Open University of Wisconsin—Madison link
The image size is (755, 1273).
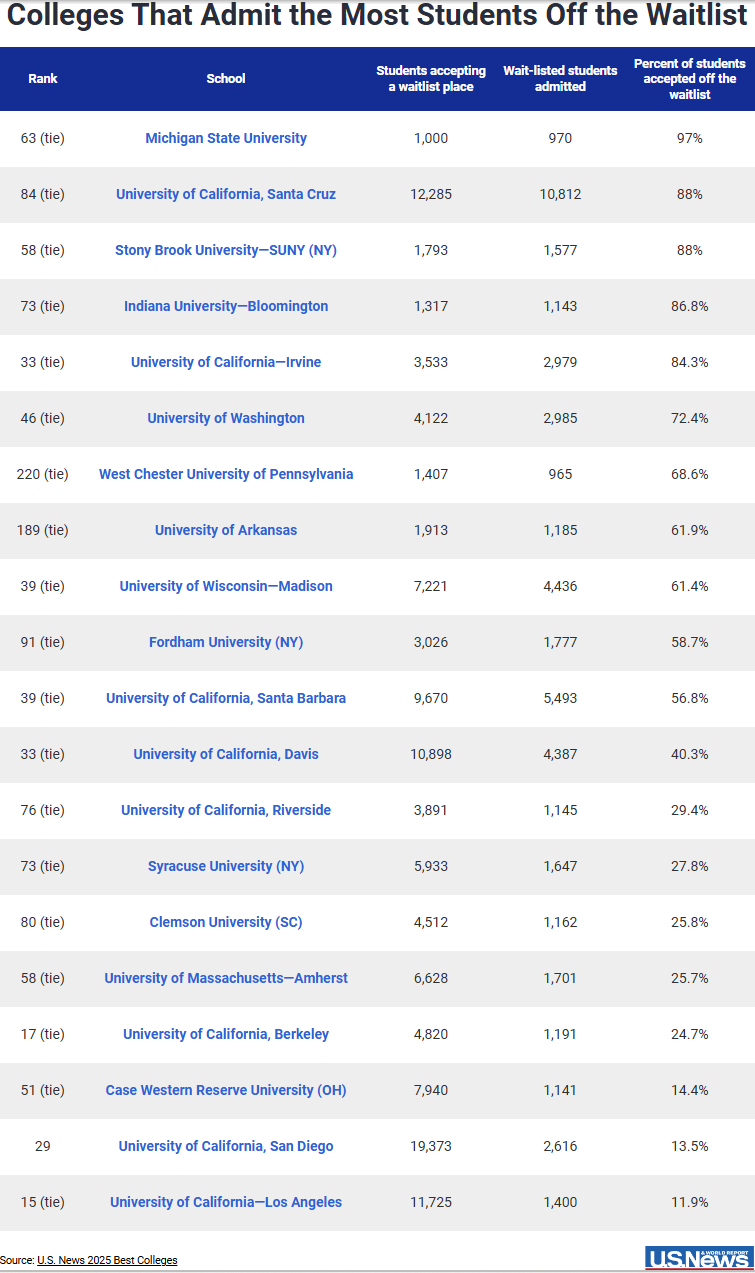226,586
